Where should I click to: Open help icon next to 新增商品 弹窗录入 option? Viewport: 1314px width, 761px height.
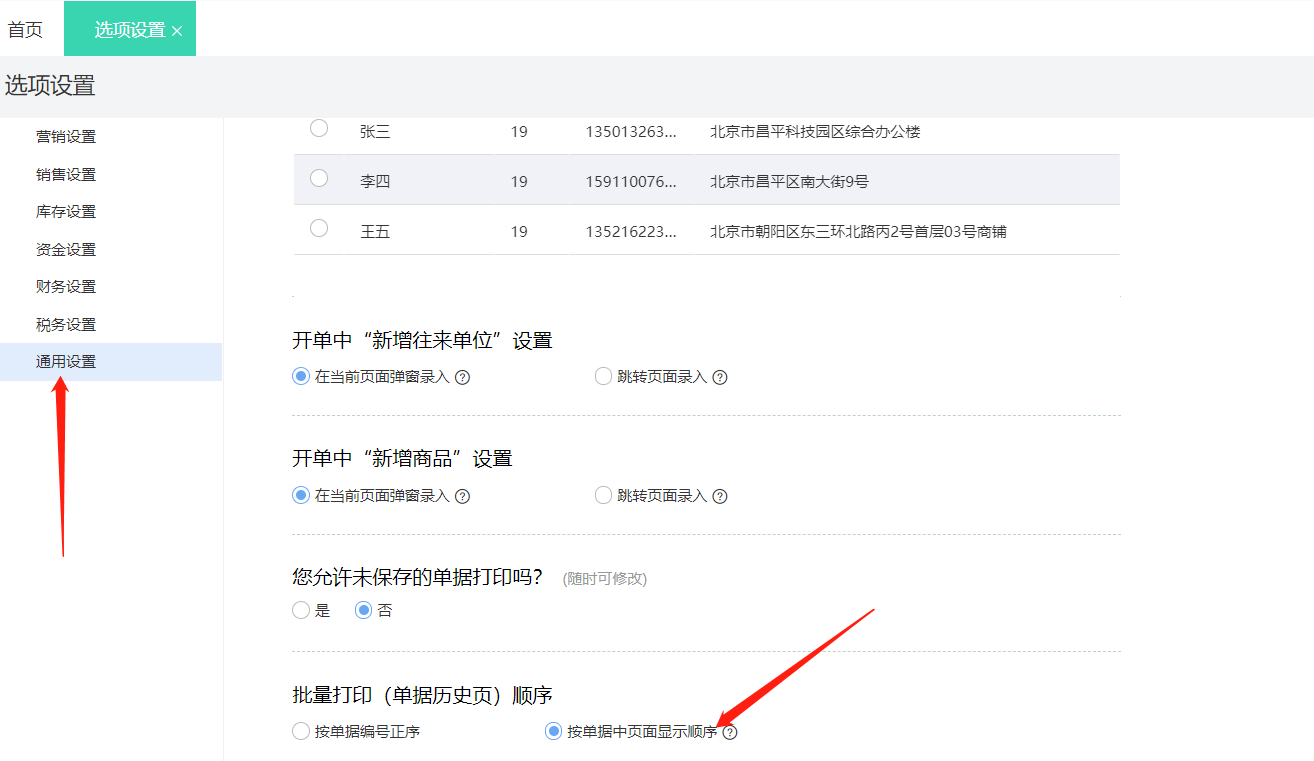coord(462,495)
